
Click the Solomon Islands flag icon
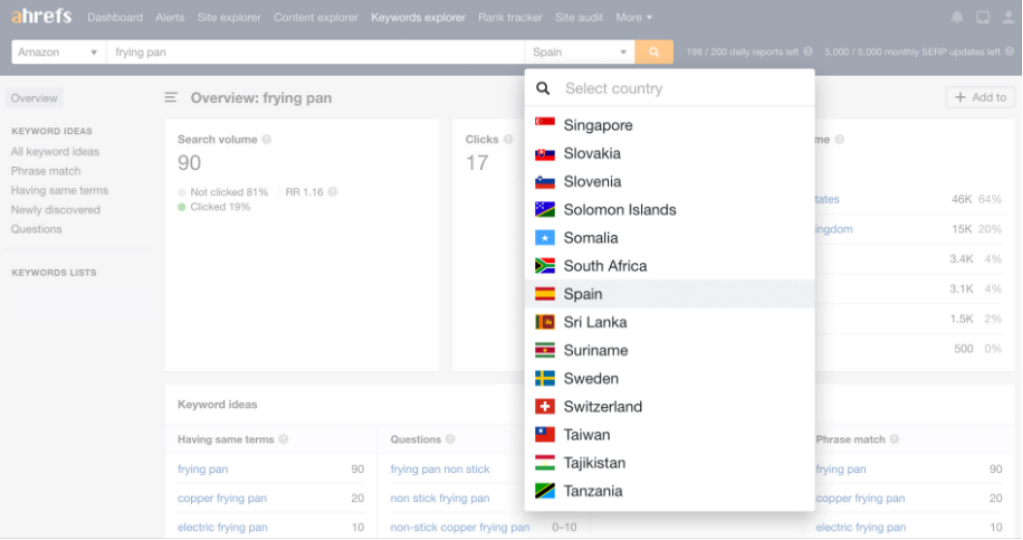545,209
